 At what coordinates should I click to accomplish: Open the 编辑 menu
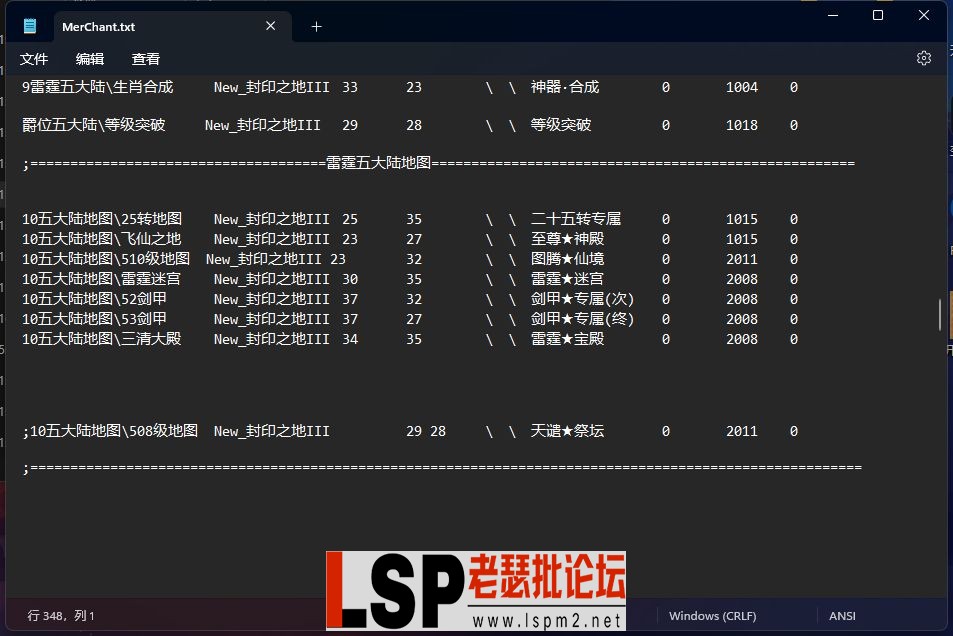(89, 59)
